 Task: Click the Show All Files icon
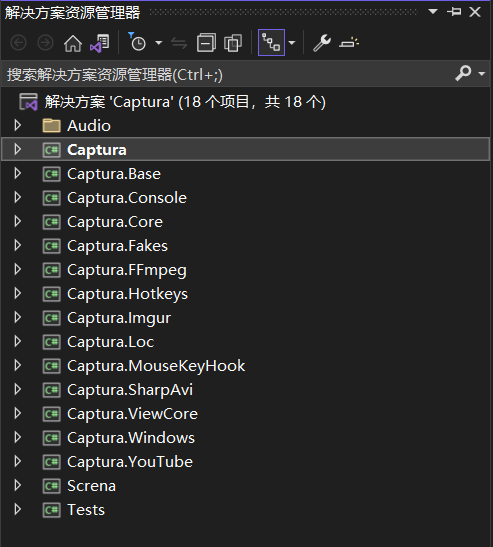(x=233, y=43)
